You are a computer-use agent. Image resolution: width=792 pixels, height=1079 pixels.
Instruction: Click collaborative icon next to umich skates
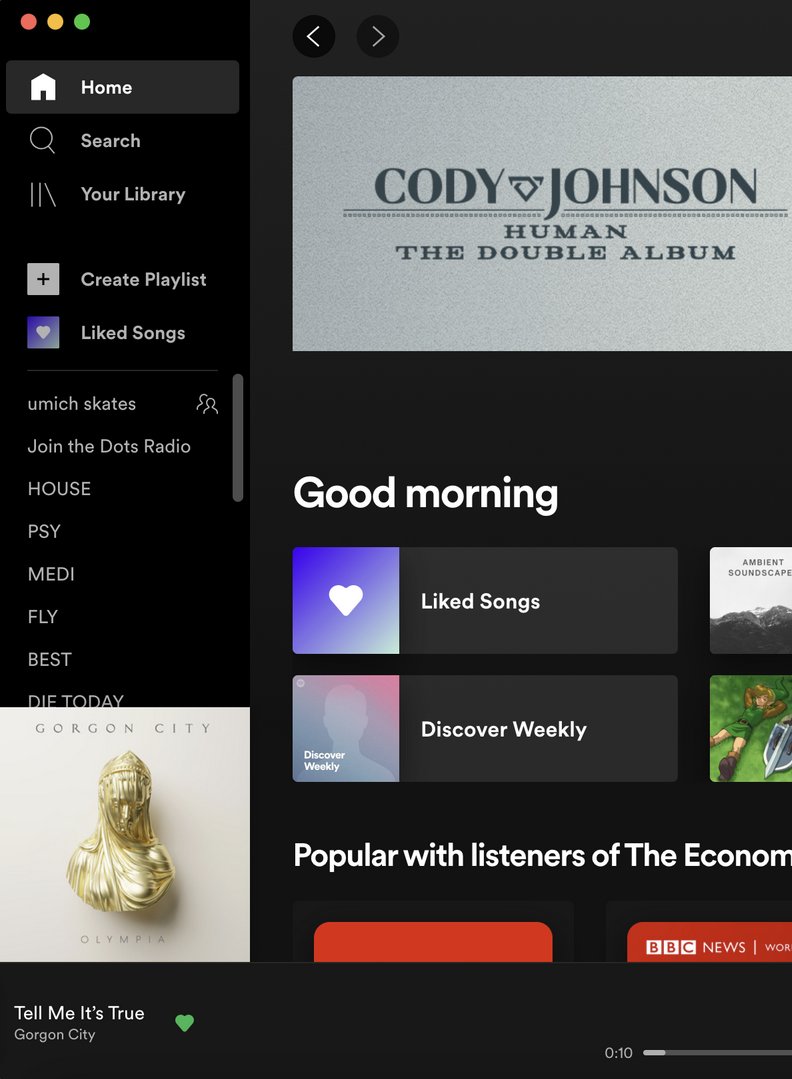tap(206, 404)
